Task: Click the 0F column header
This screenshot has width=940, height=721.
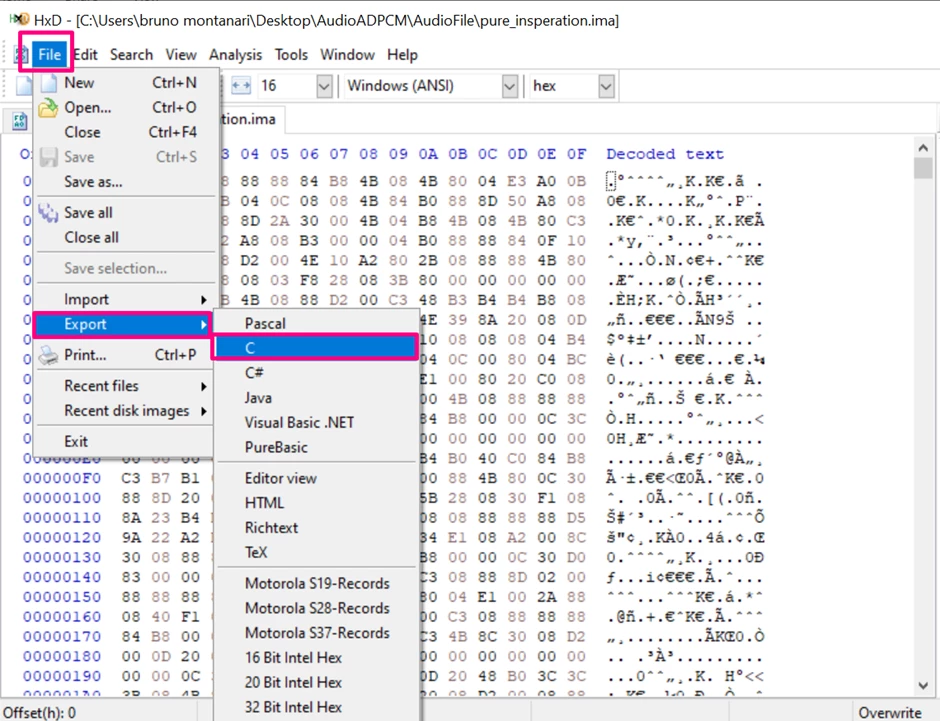Action: (x=577, y=154)
